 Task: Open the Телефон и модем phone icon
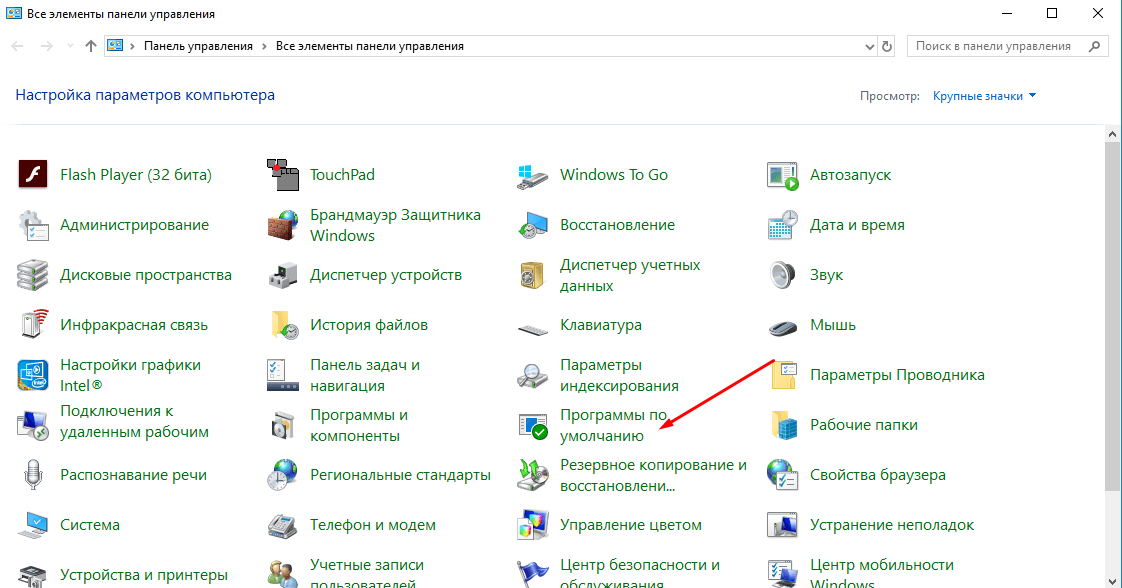(x=283, y=526)
